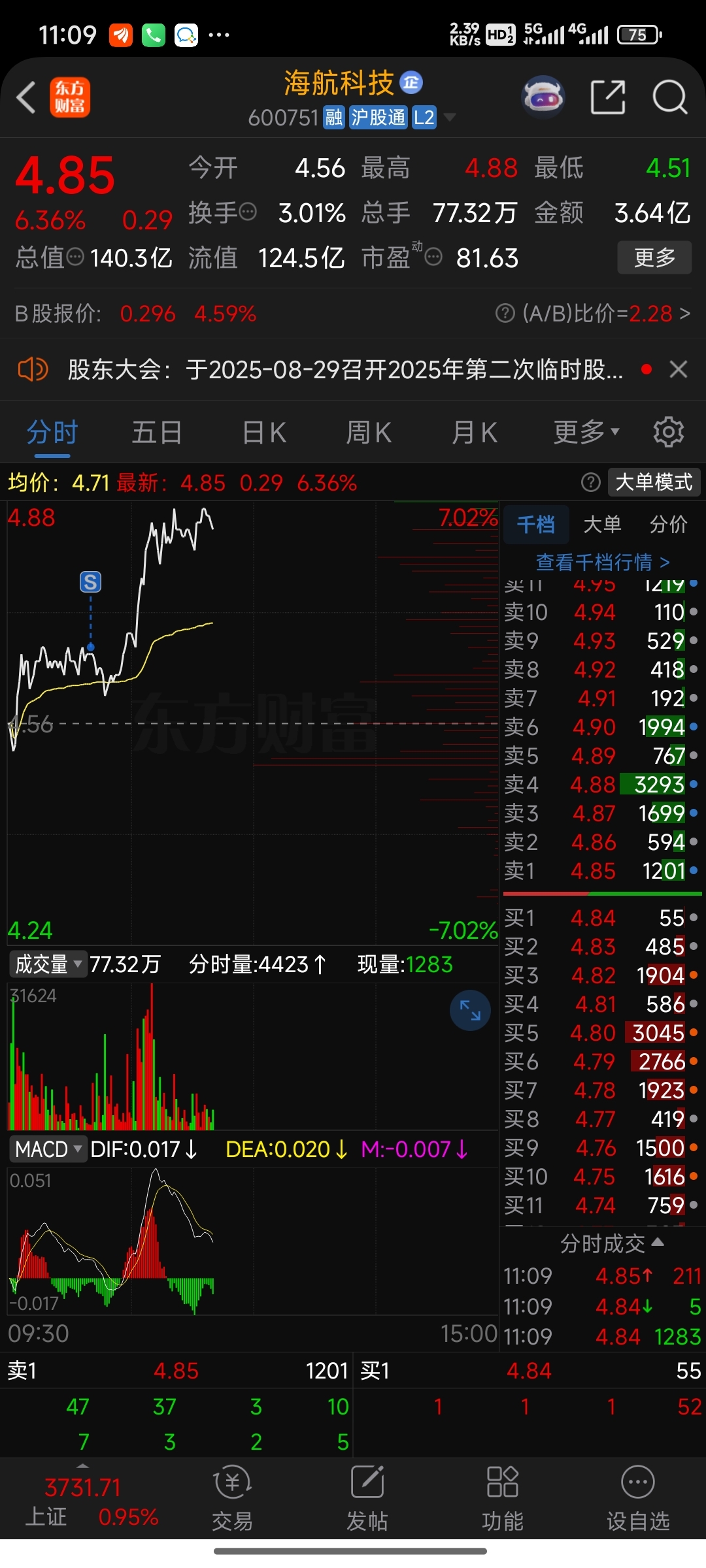Viewport: 706px width, 1568px height.
Task: Tap the 东方财富 orange logo
Action: (x=70, y=97)
